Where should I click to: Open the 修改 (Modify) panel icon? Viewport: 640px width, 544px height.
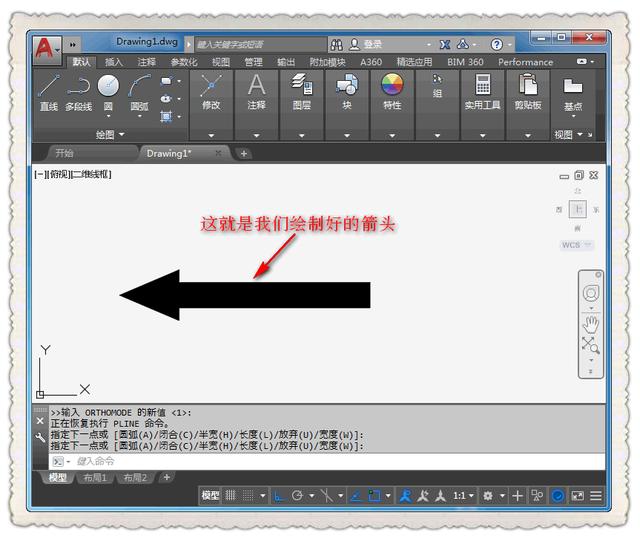211,87
